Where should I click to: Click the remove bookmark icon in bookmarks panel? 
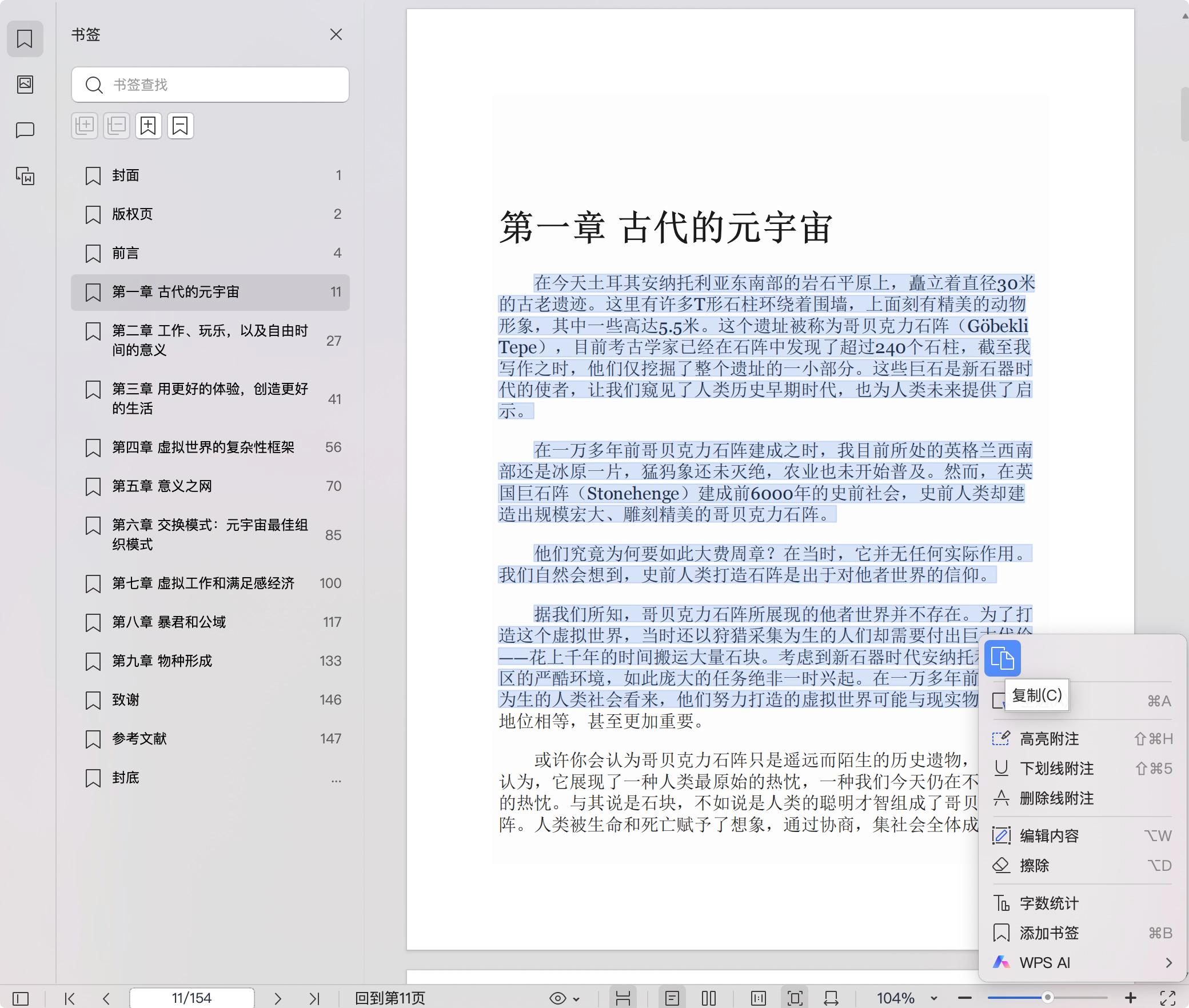point(181,125)
